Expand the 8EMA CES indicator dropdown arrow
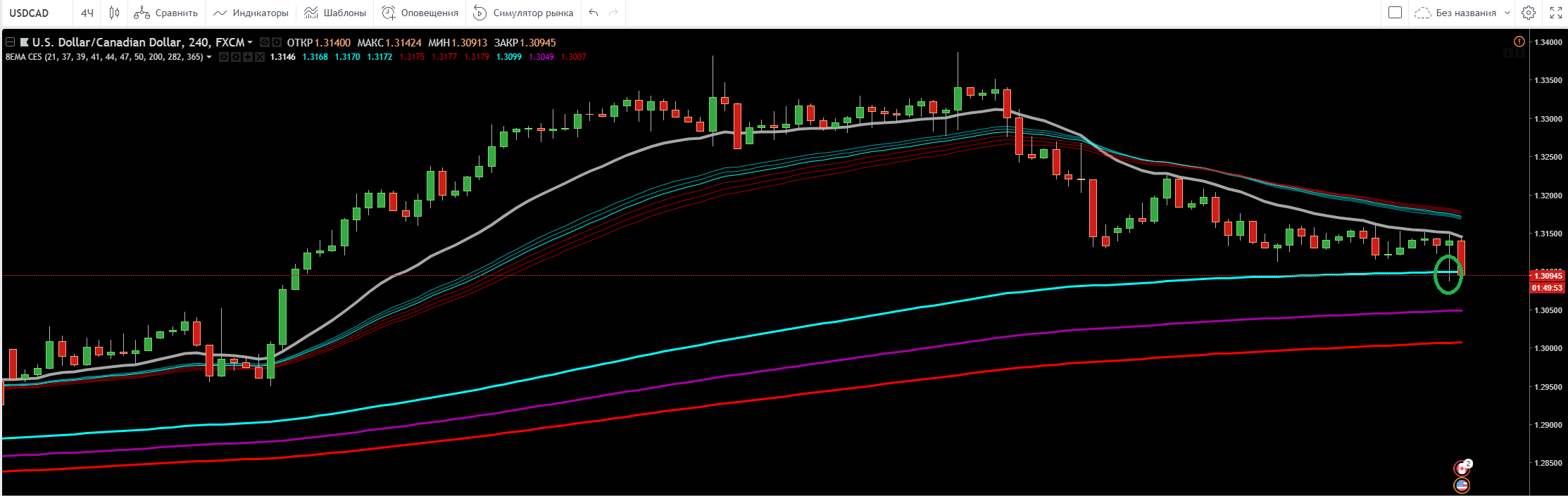Viewport: 1568px width, 496px height. 209,57
